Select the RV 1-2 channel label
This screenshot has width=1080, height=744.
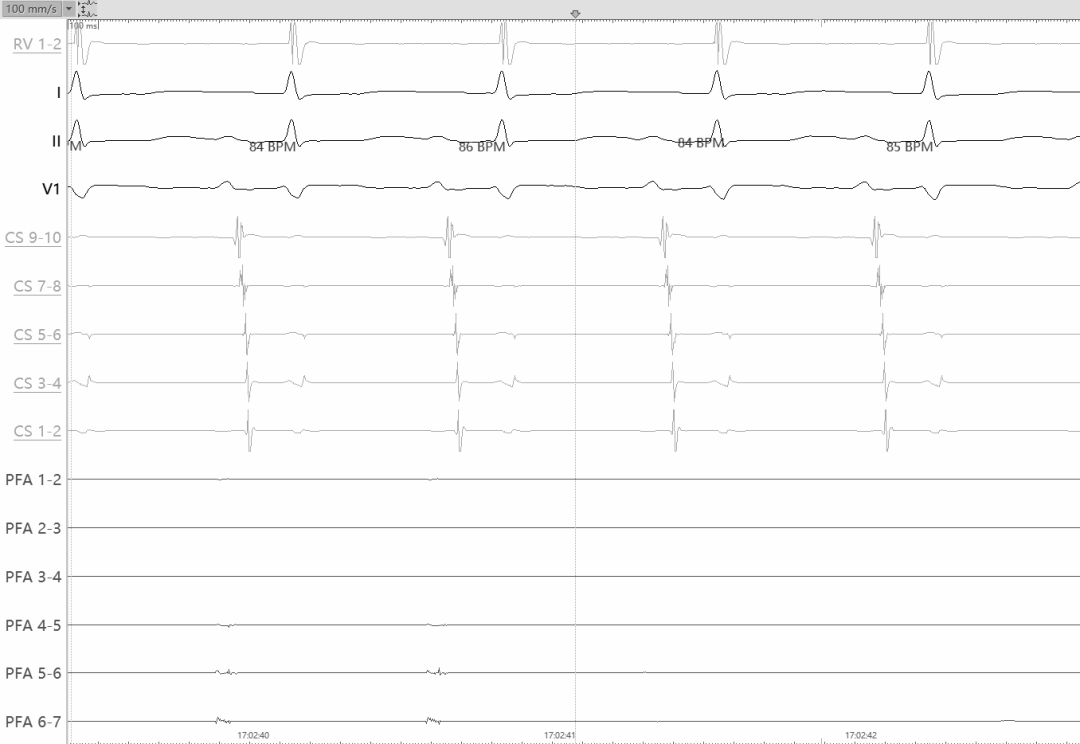(37, 43)
